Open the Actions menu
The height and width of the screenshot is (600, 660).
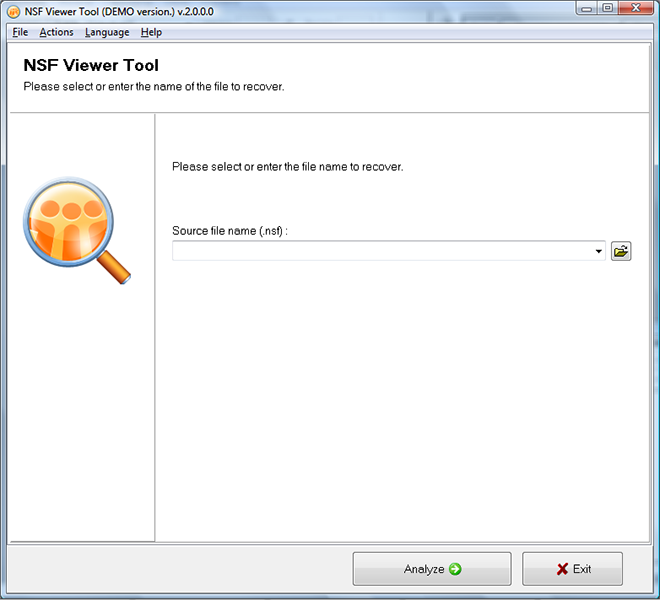click(56, 32)
